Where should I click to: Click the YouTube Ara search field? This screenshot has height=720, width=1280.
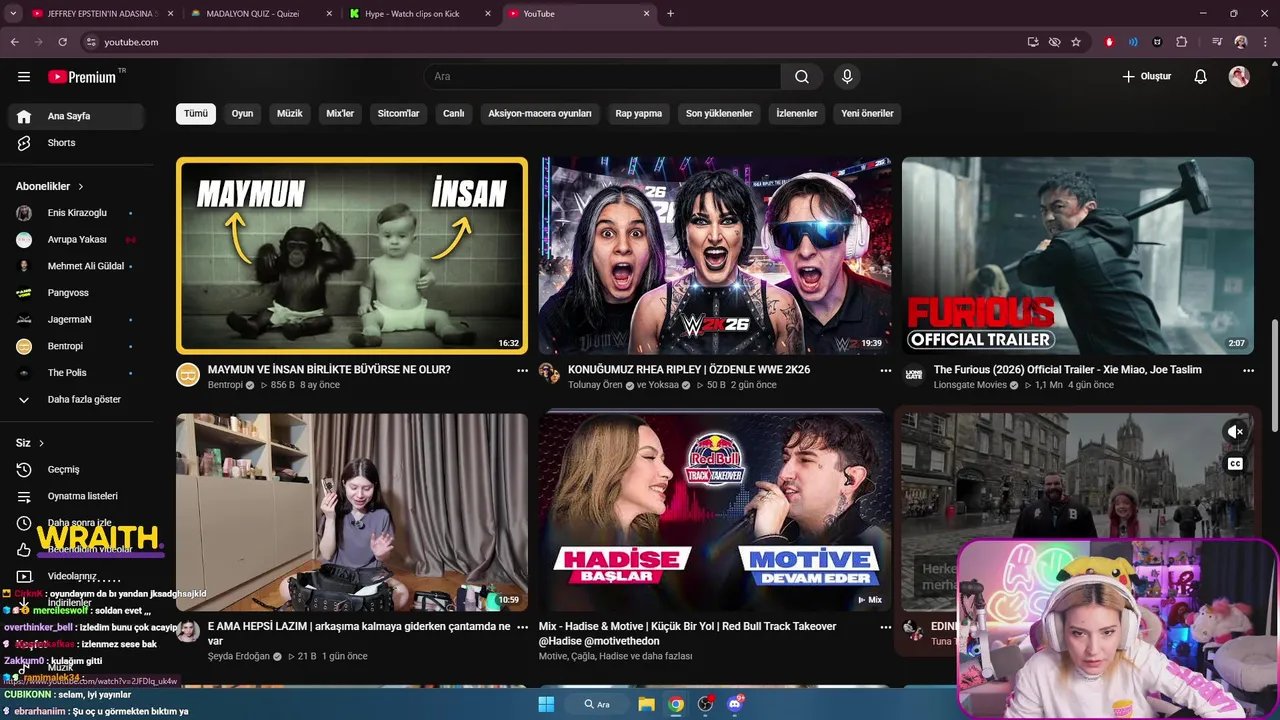pyautogui.click(x=603, y=77)
